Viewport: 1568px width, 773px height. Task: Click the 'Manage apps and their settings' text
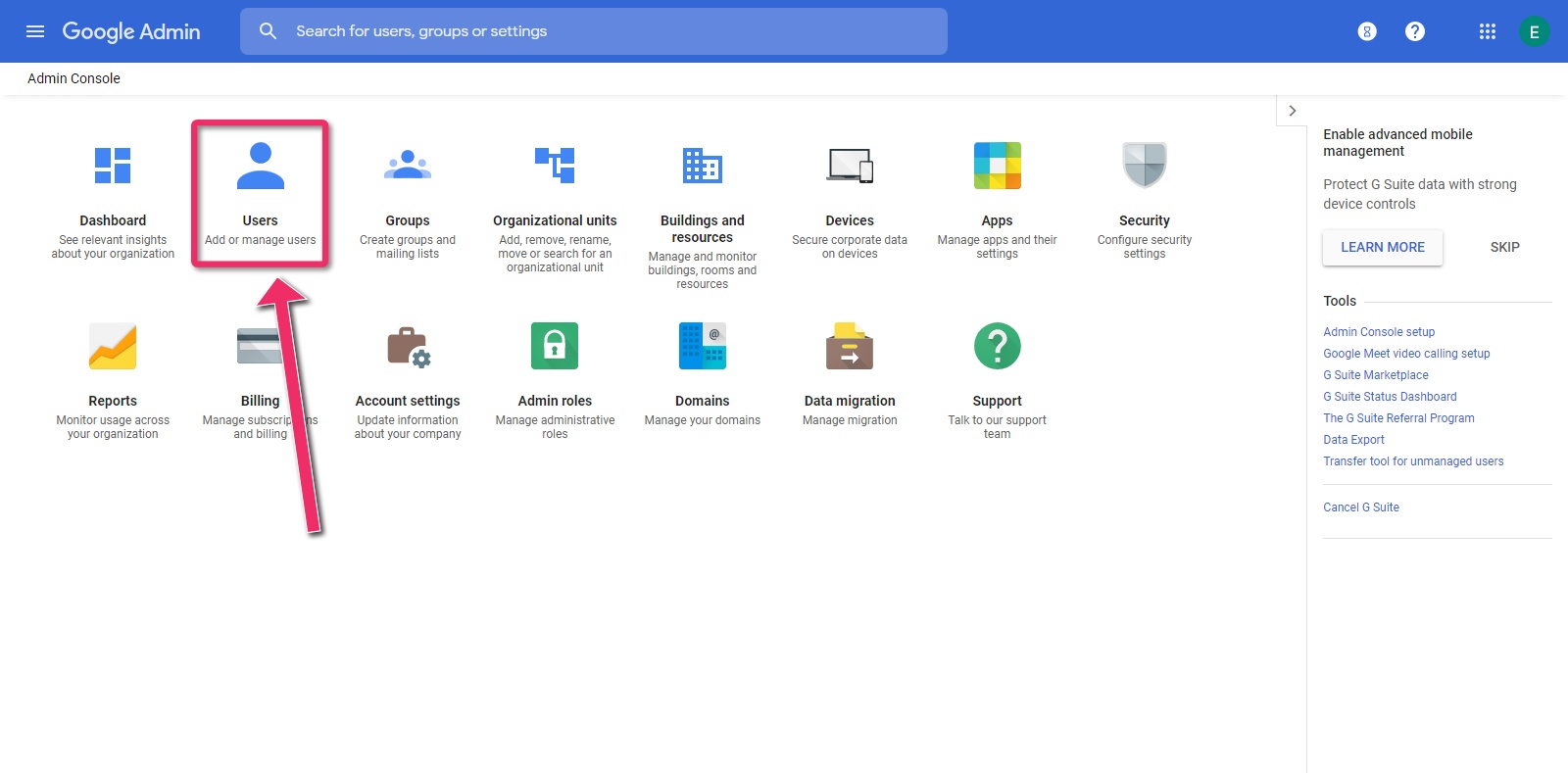998,247
